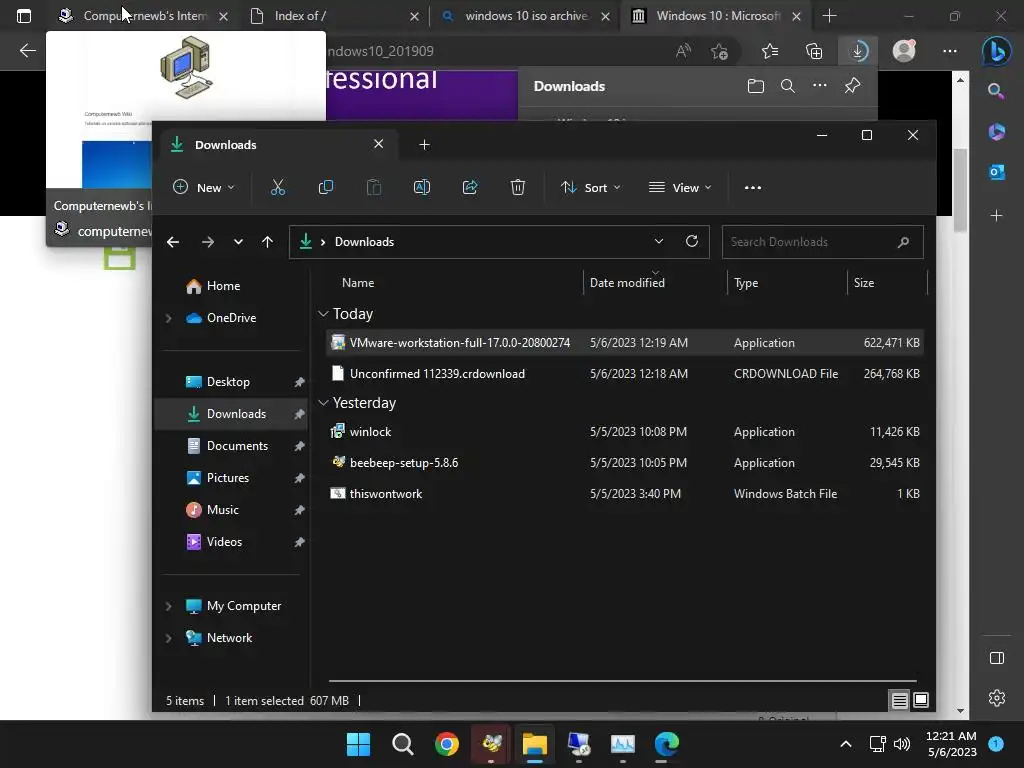The image size is (1024, 768).
Task: Click the Paste clipboard icon in Explorer toolbar
Action: point(374,187)
